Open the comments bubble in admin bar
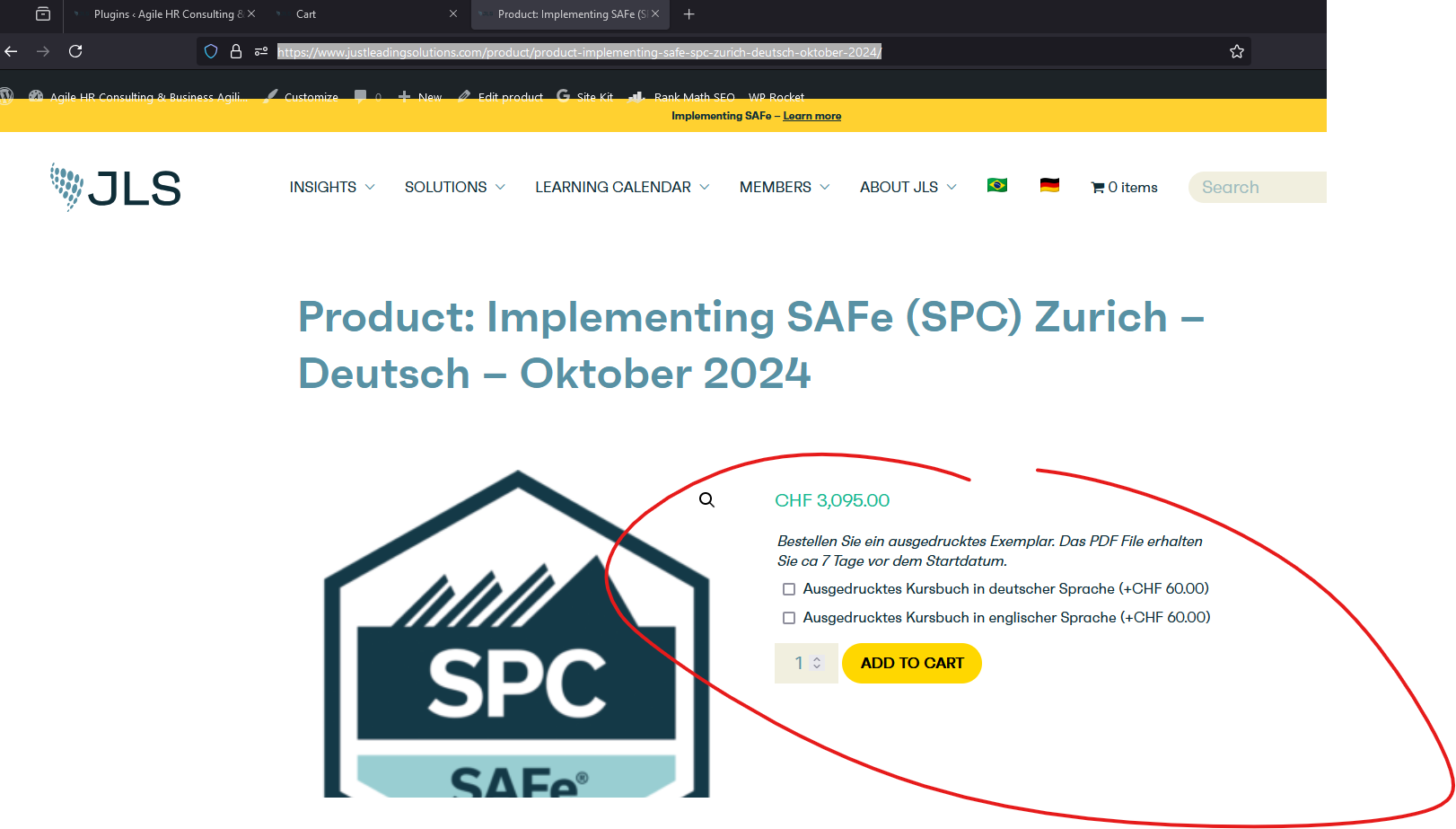Image resolution: width=1456 pixels, height=829 pixels. 368,96
